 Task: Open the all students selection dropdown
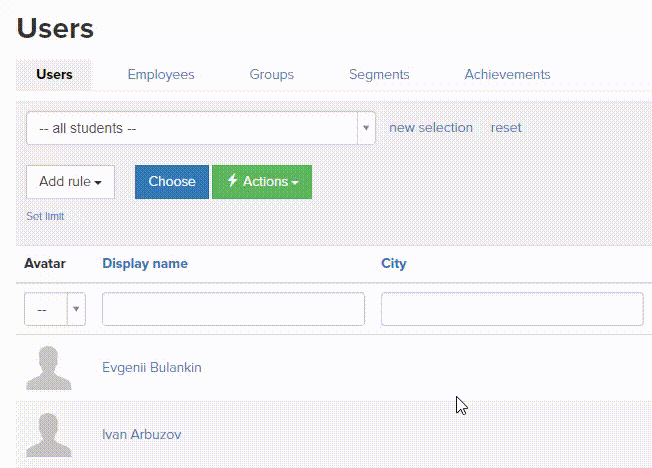[191, 128]
